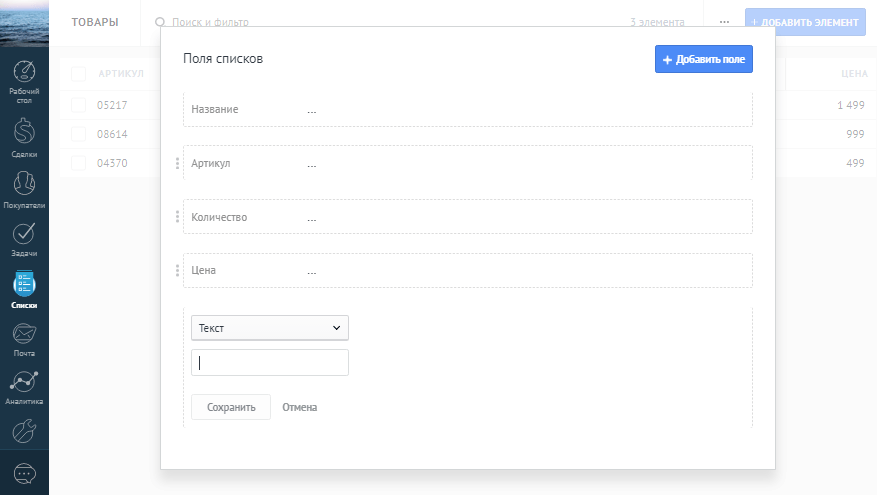This screenshot has width=877, height=495.
Task: Click the Название field row
Action: [x=467, y=109]
